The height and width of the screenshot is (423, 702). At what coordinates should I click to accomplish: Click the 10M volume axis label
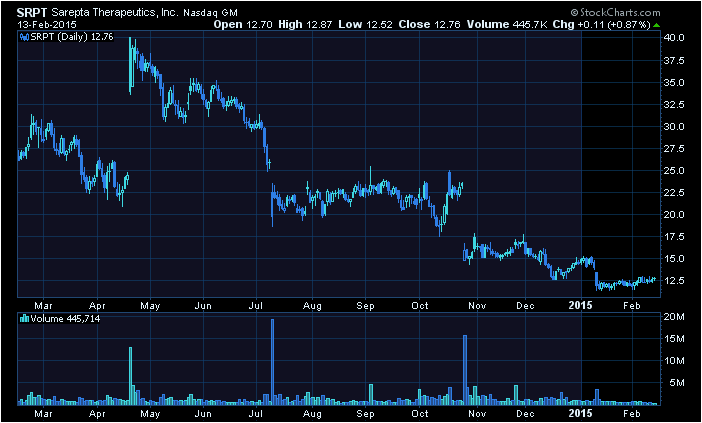coord(675,360)
